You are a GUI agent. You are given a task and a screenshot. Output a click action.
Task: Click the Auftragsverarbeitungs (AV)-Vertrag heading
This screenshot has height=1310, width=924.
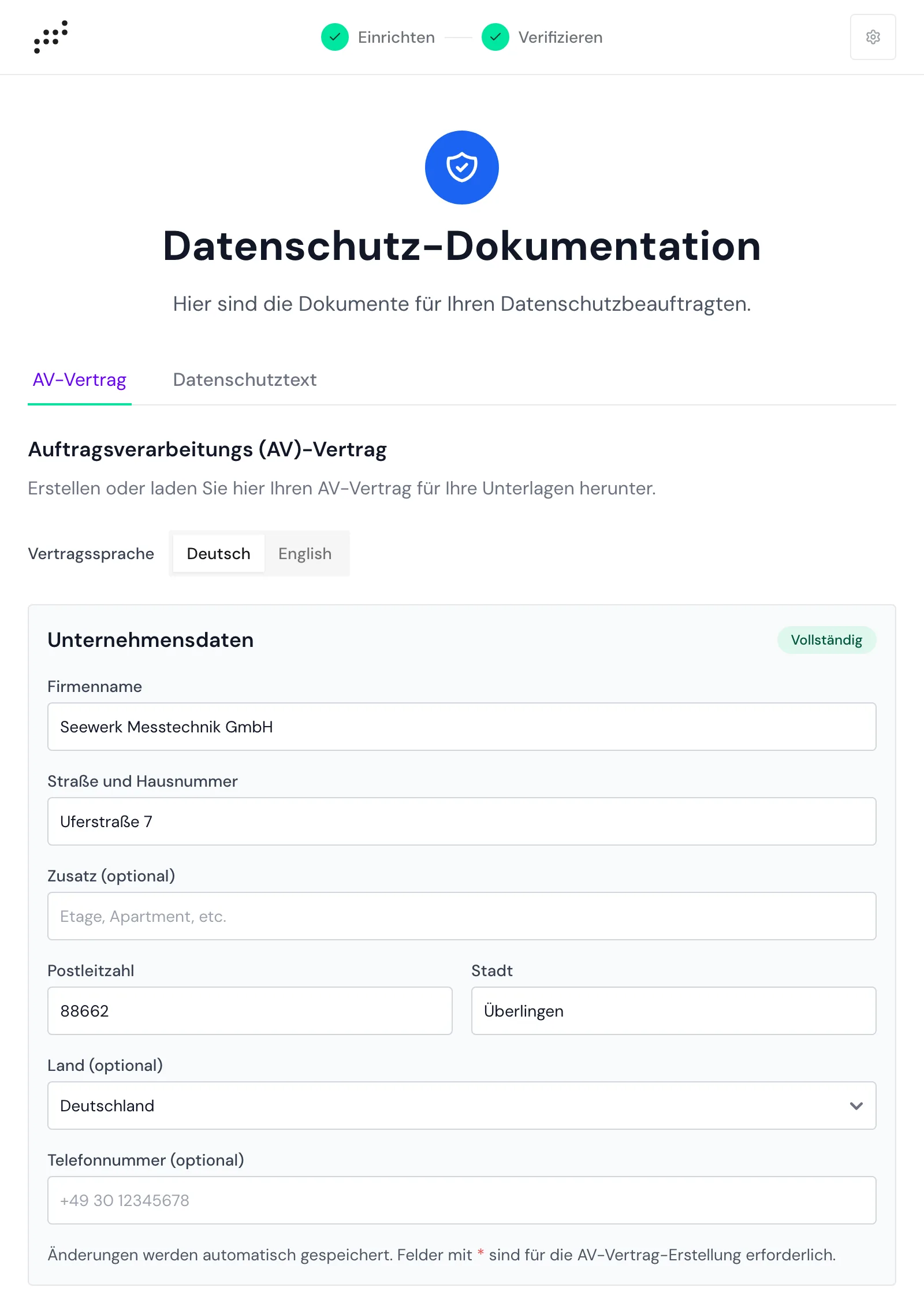tap(207, 449)
